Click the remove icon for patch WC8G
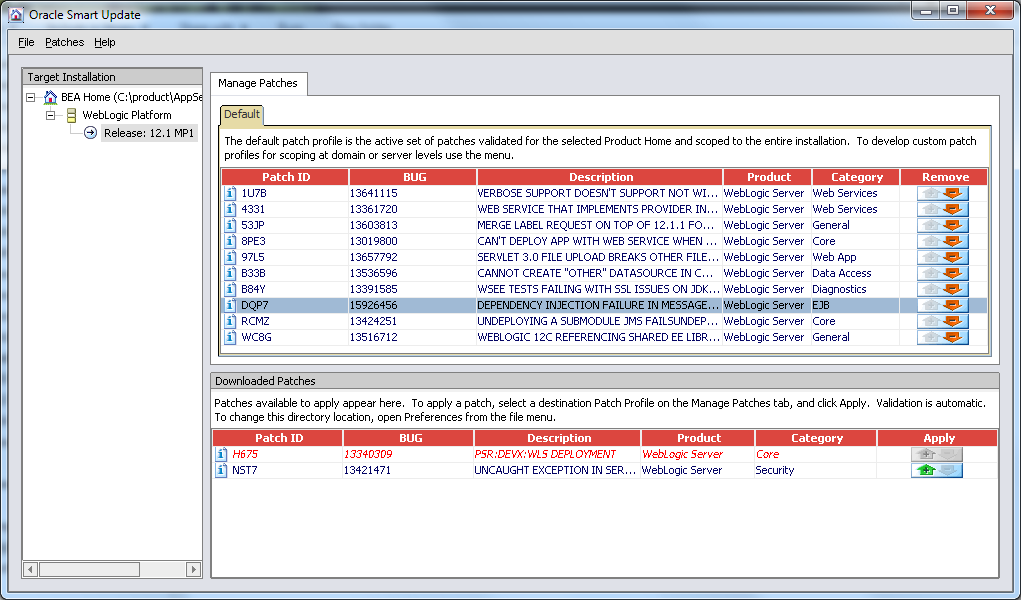This screenshot has width=1021, height=600. click(954, 337)
